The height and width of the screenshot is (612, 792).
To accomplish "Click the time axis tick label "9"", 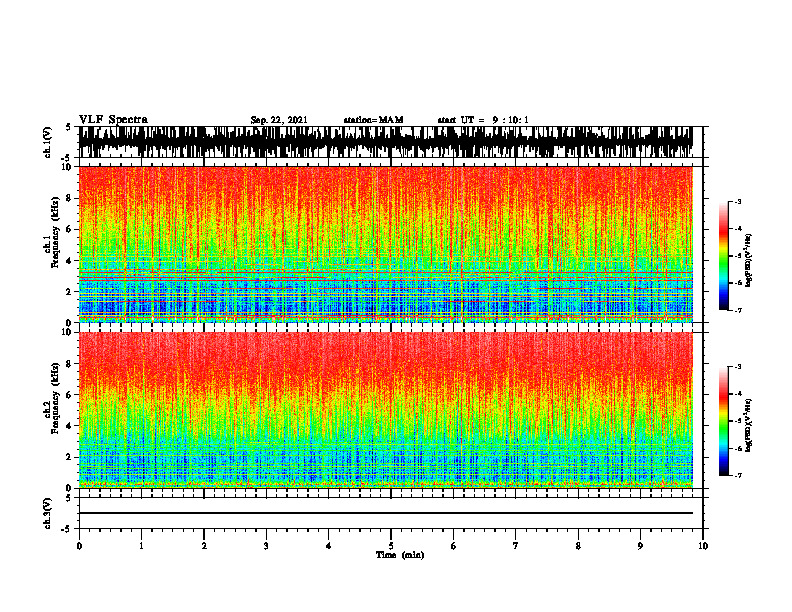I will click(x=640, y=546).
